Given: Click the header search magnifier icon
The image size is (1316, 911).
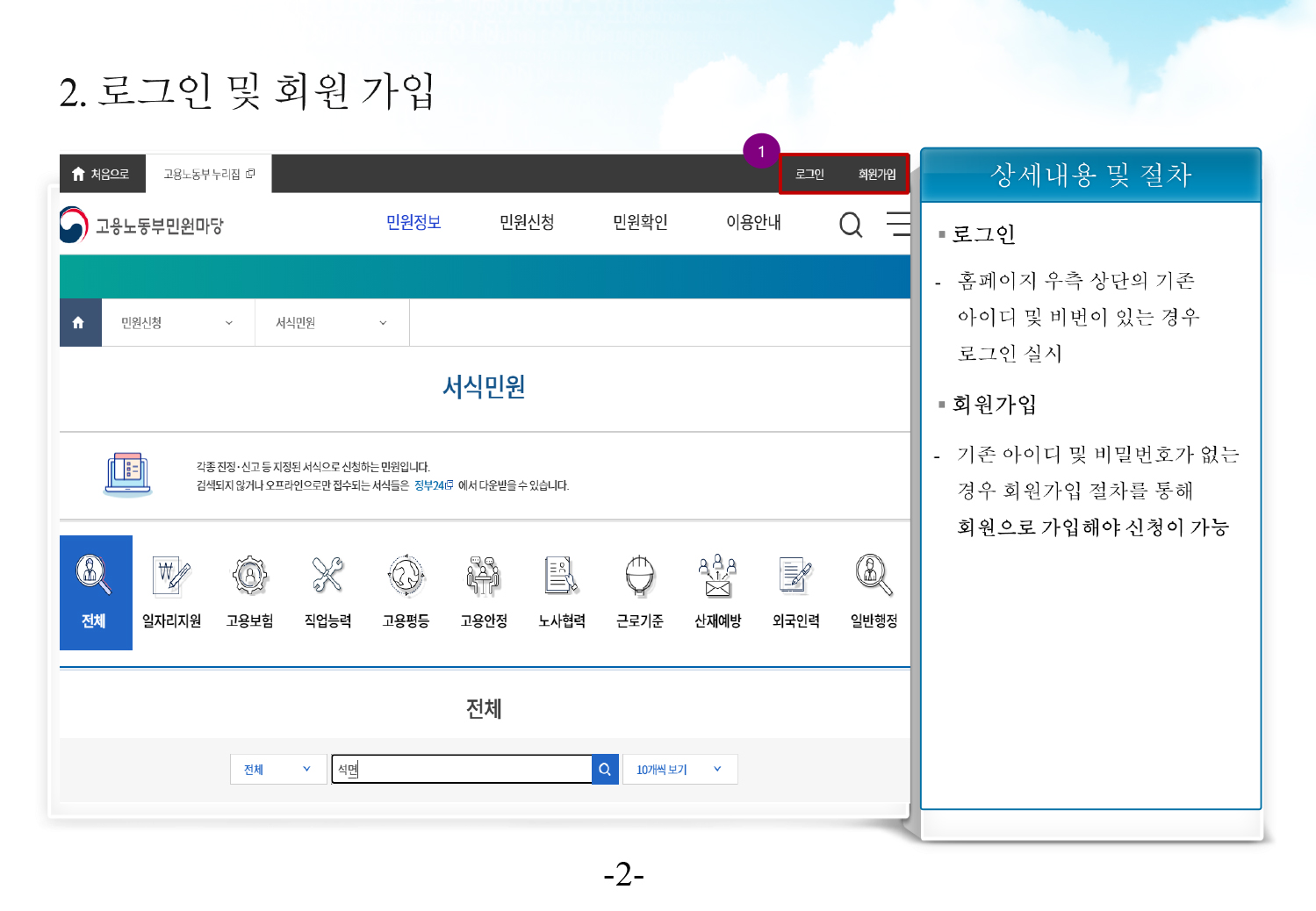Looking at the screenshot, I should (850, 225).
